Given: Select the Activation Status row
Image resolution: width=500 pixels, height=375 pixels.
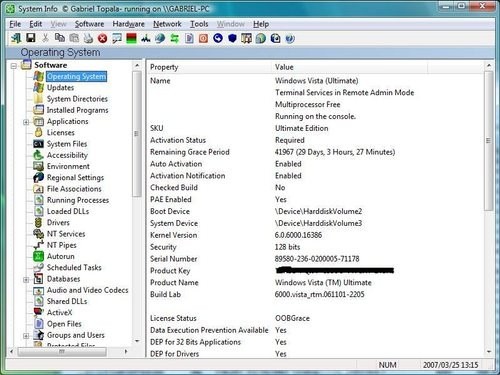Looking at the screenshot, I should [315, 140].
